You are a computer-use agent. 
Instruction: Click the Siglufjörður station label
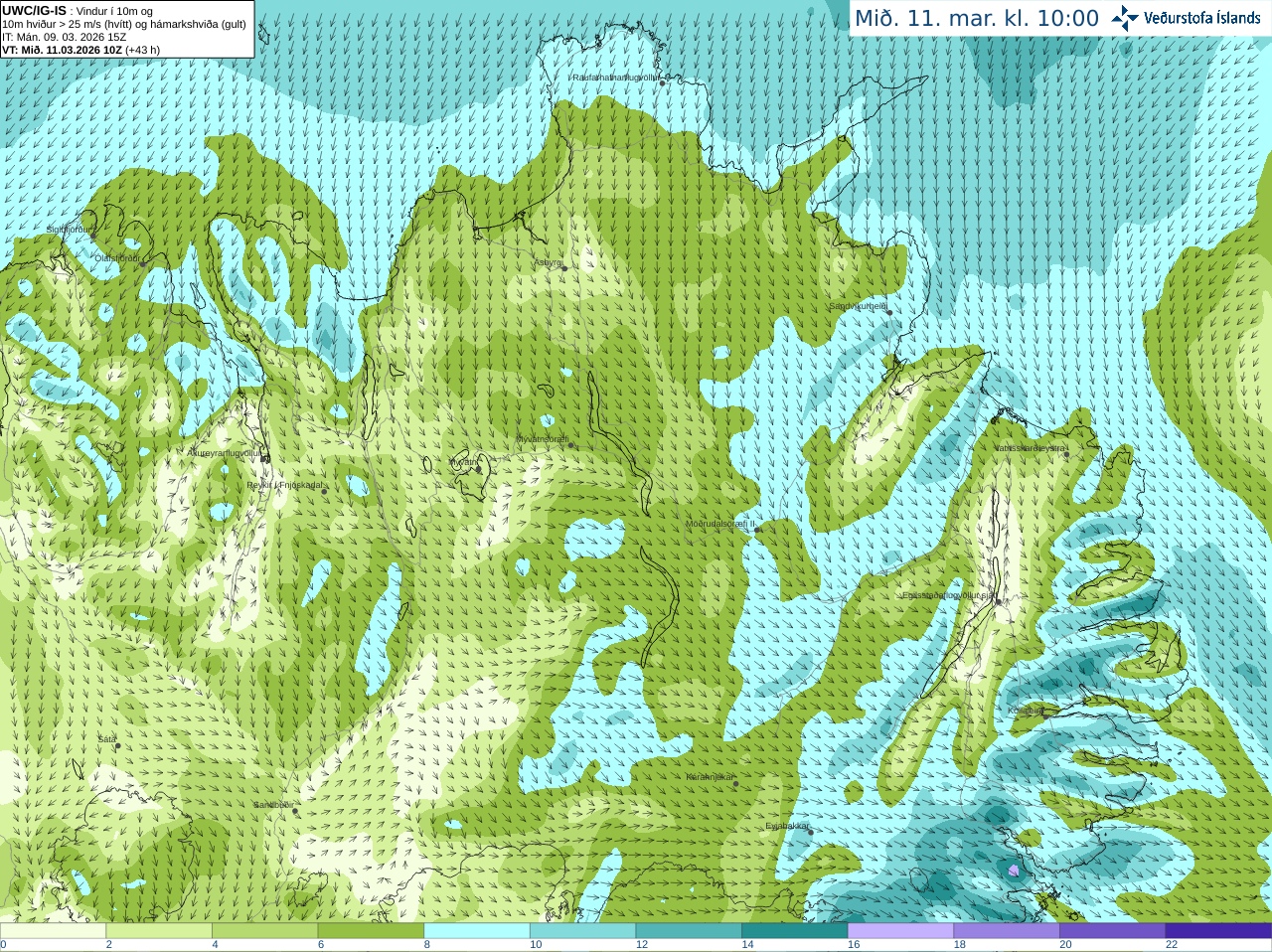(69, 230)
